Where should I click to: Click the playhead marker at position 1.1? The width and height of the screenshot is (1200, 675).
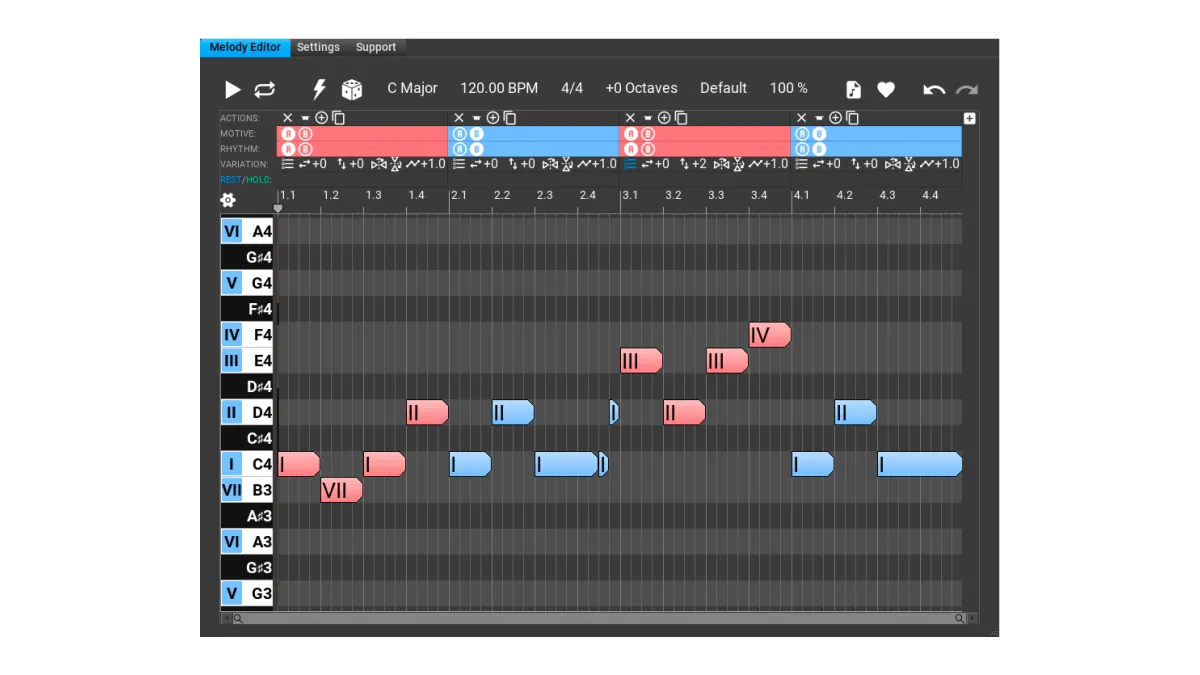278,208
